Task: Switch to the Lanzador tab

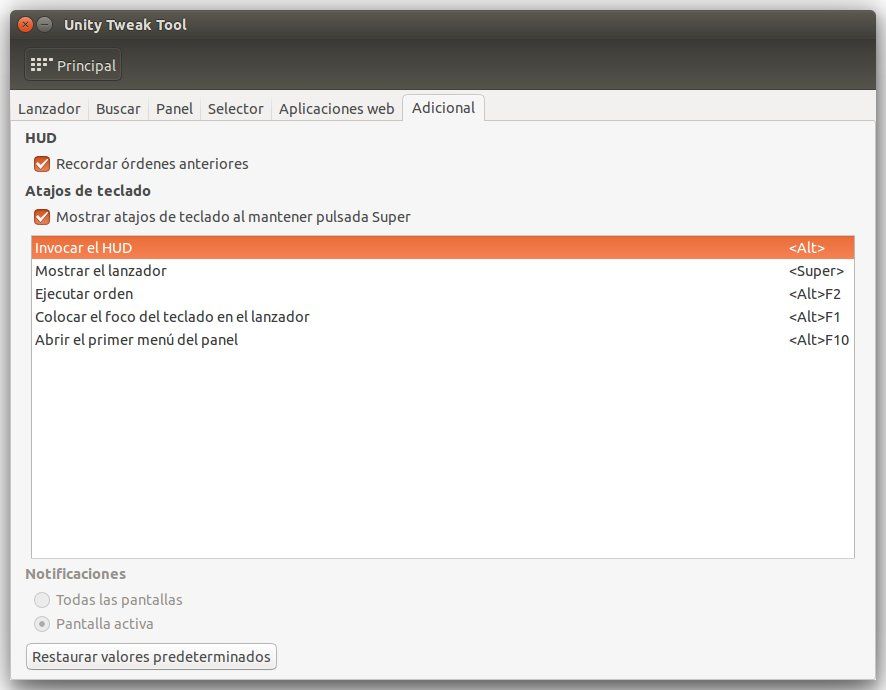Action: [x=49, y=109]
